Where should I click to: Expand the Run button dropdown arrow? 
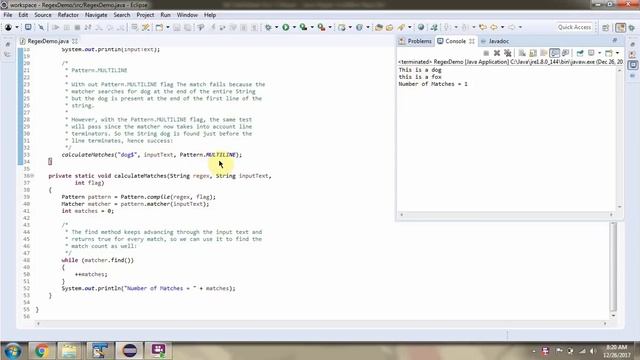[294, 27]
